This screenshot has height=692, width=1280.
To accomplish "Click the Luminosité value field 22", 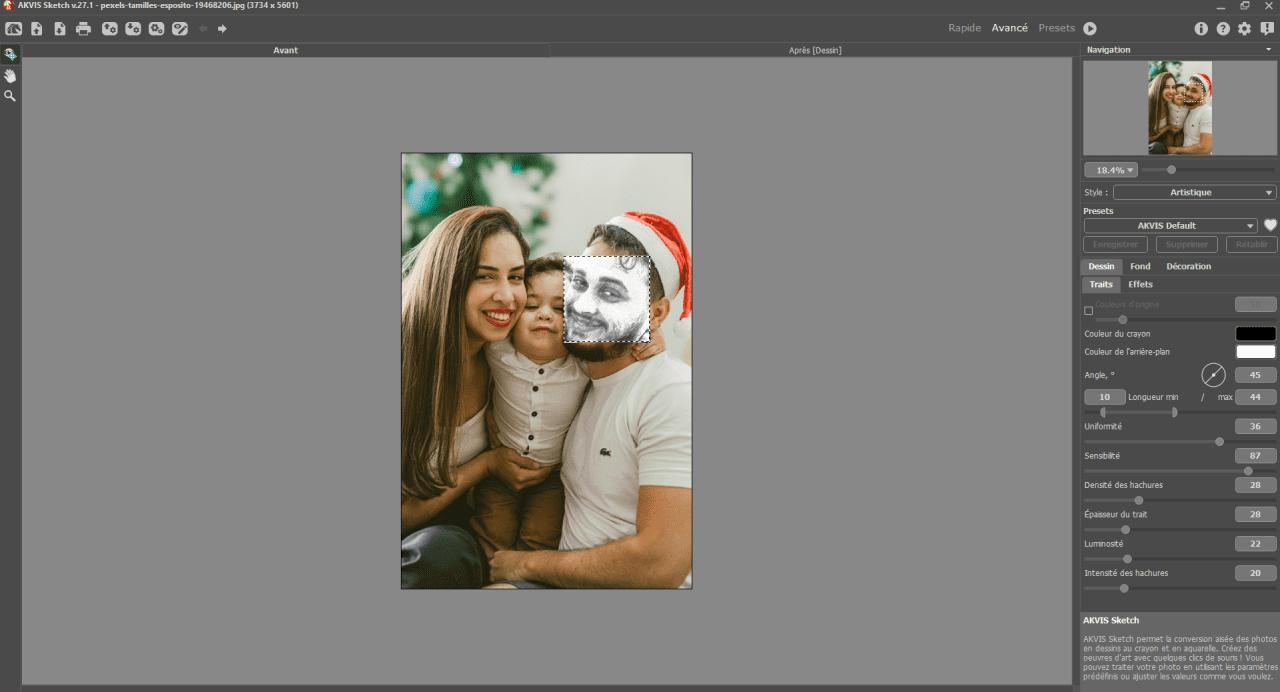I will click(1256, 544).
